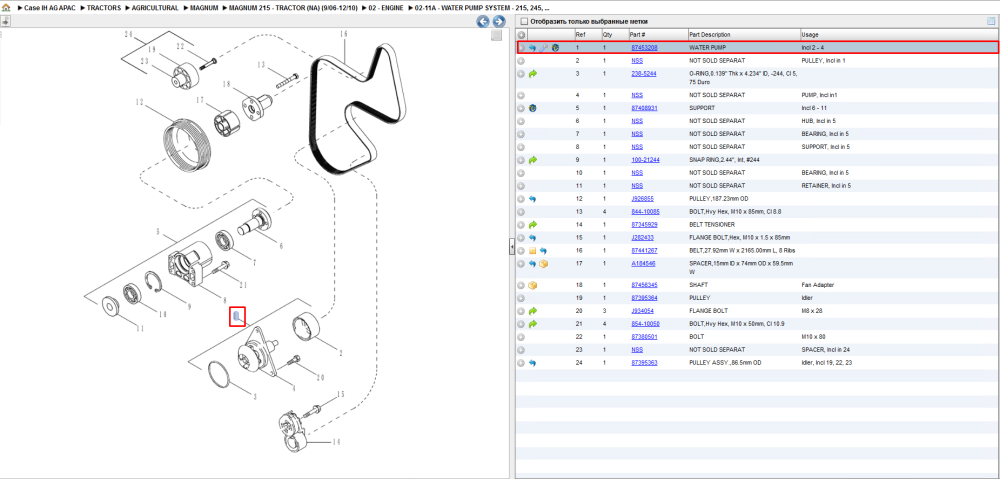Click the gray circle on row 4 PUMP
Image resolution: width=1000 pixels, height=479 pixels.
(x=521, y=95)
